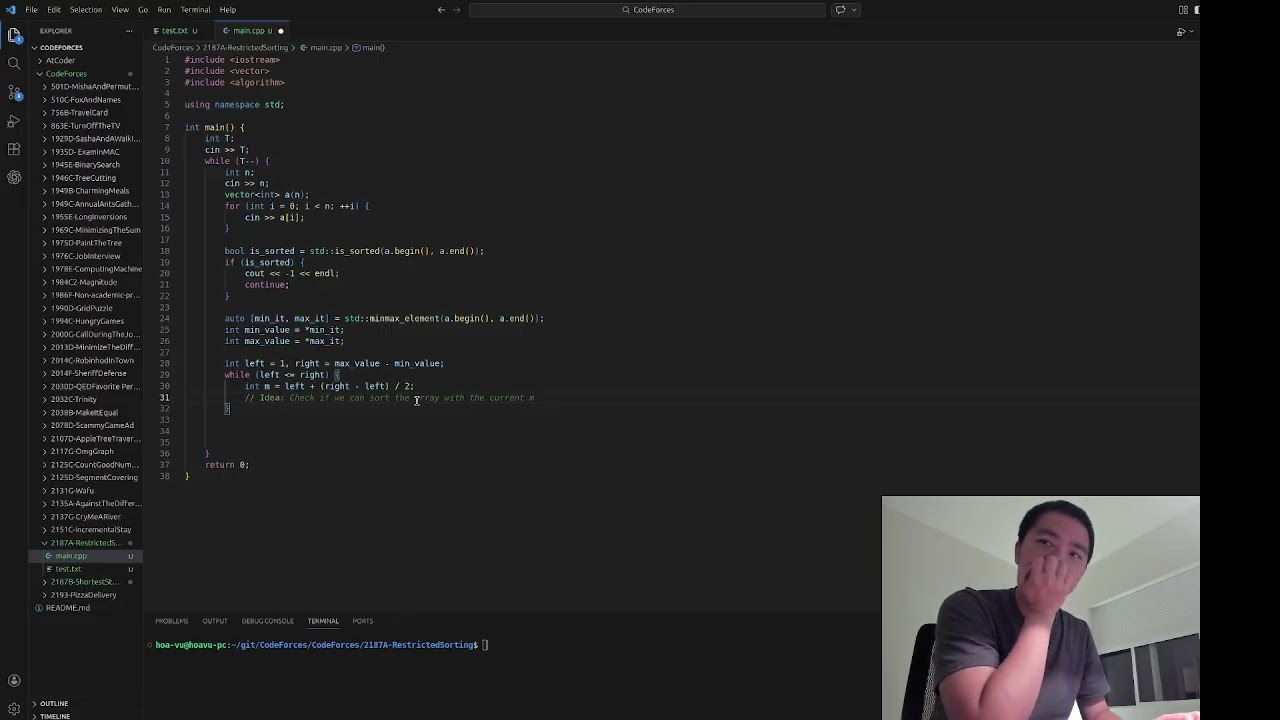The width and height of the screenshot is (1280, 720).
Task: Open the Accounts menu icon
Action: coord(14,681)
